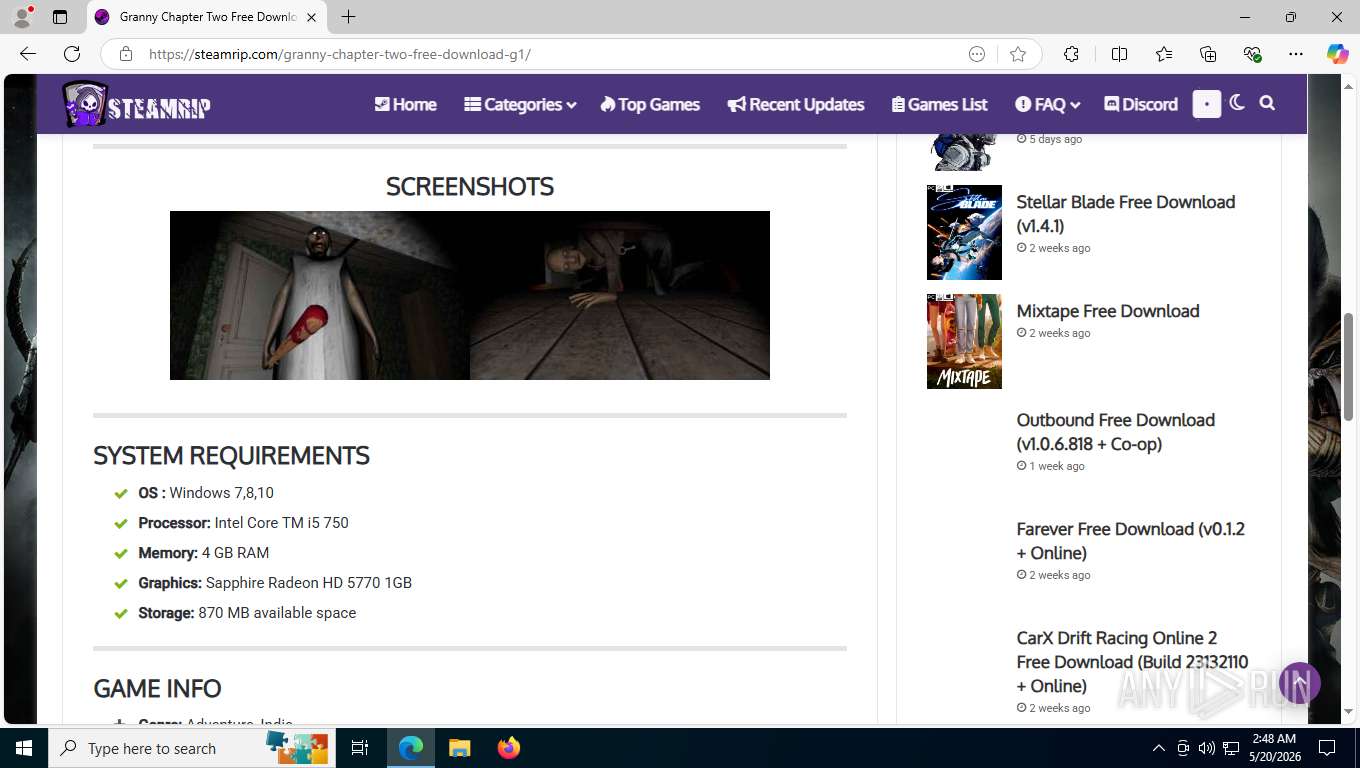
Task: Click the Granny screenshot with bat
Action: pyautogui.click(x=320, y=295)
